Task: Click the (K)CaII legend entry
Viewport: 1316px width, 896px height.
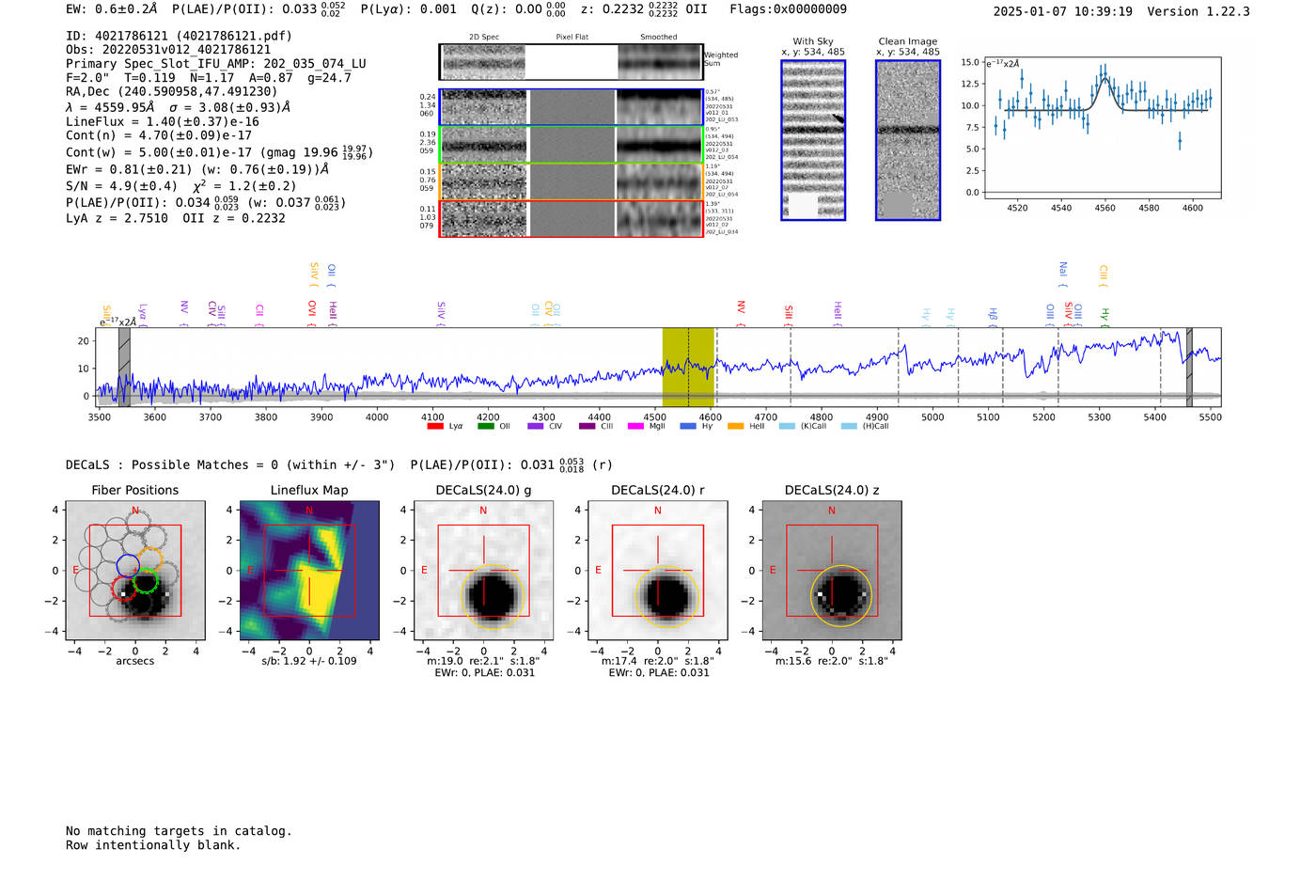Action: click(x=803, y=427)
